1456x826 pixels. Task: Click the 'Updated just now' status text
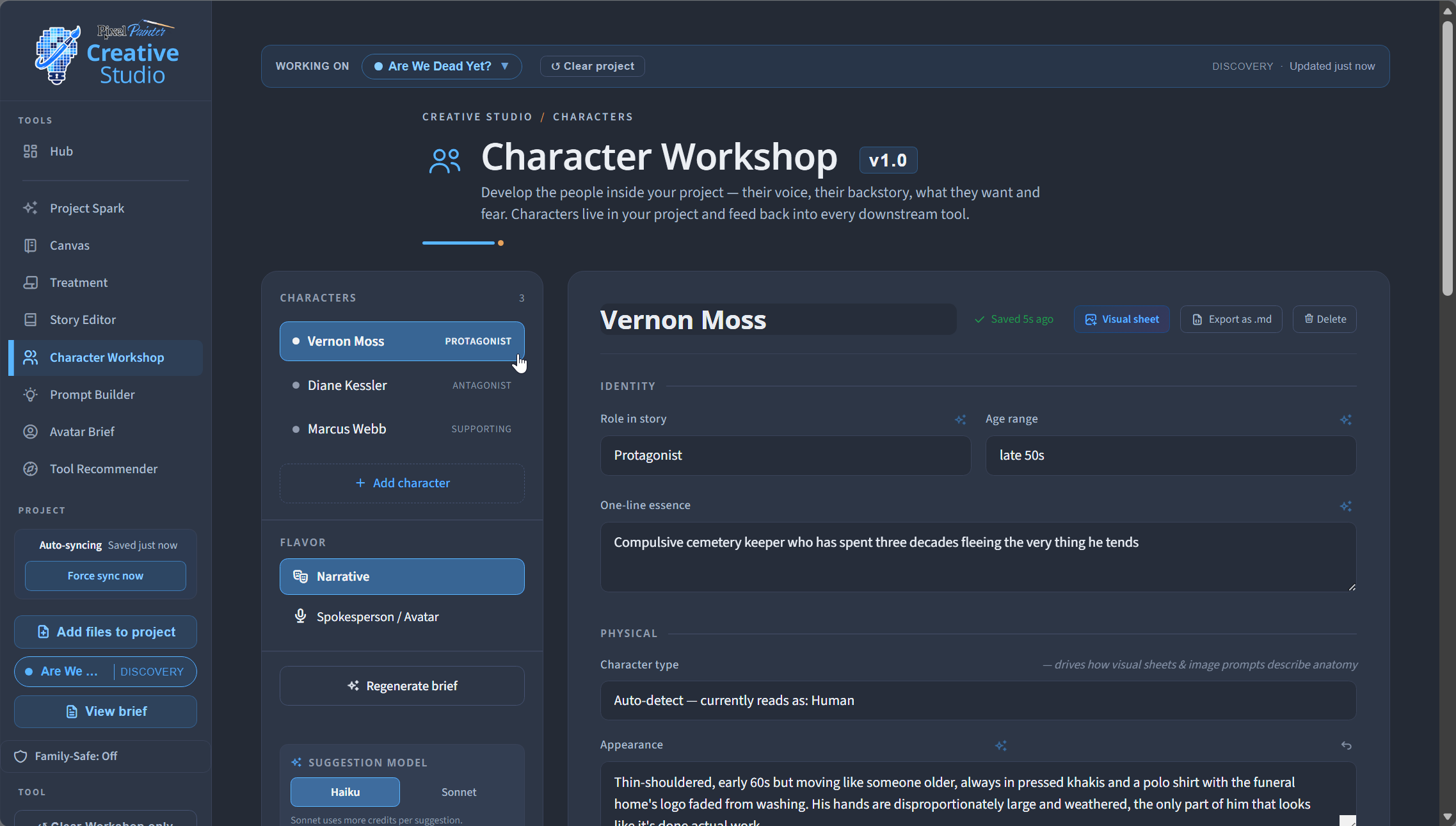(x=1332, y=66)
